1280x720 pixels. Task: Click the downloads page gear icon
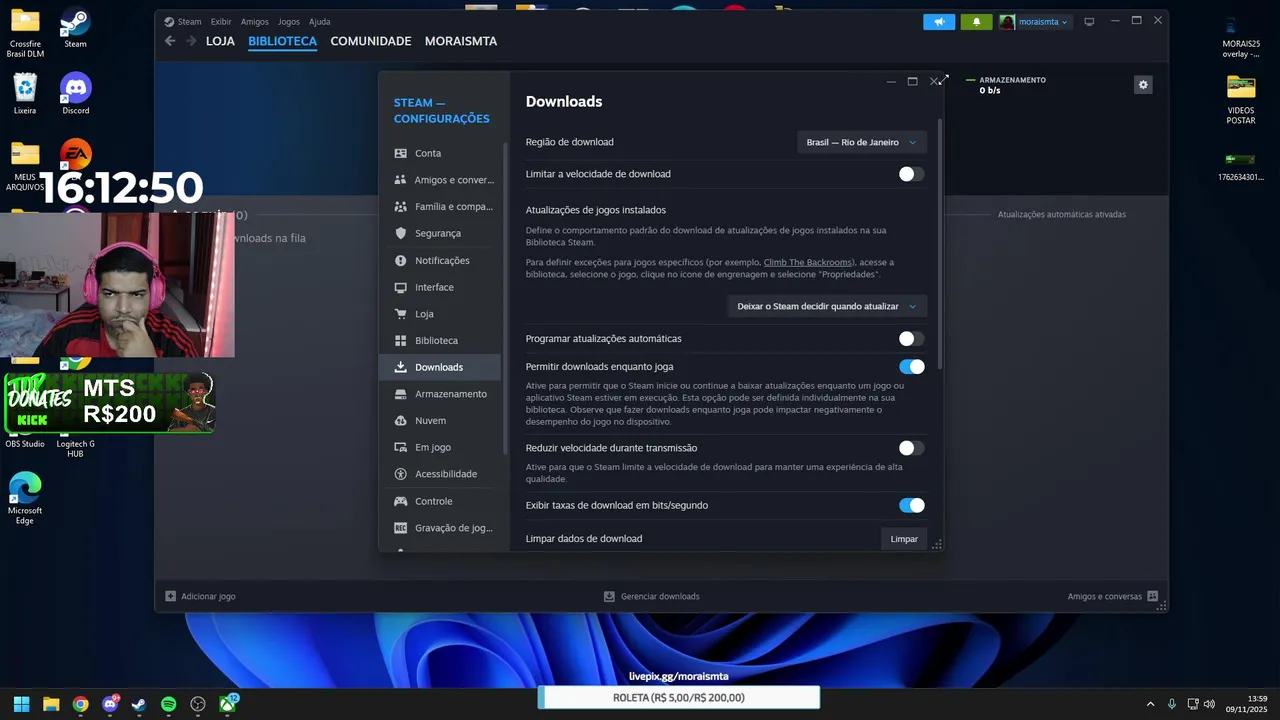1143,85
